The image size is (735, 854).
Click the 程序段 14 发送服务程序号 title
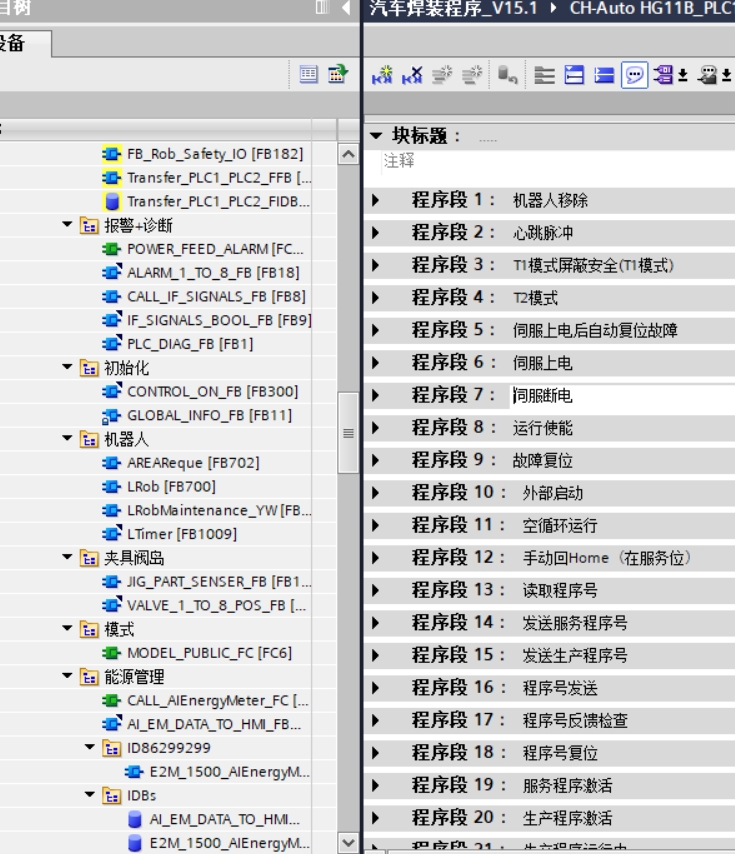[x=575, y=623]
